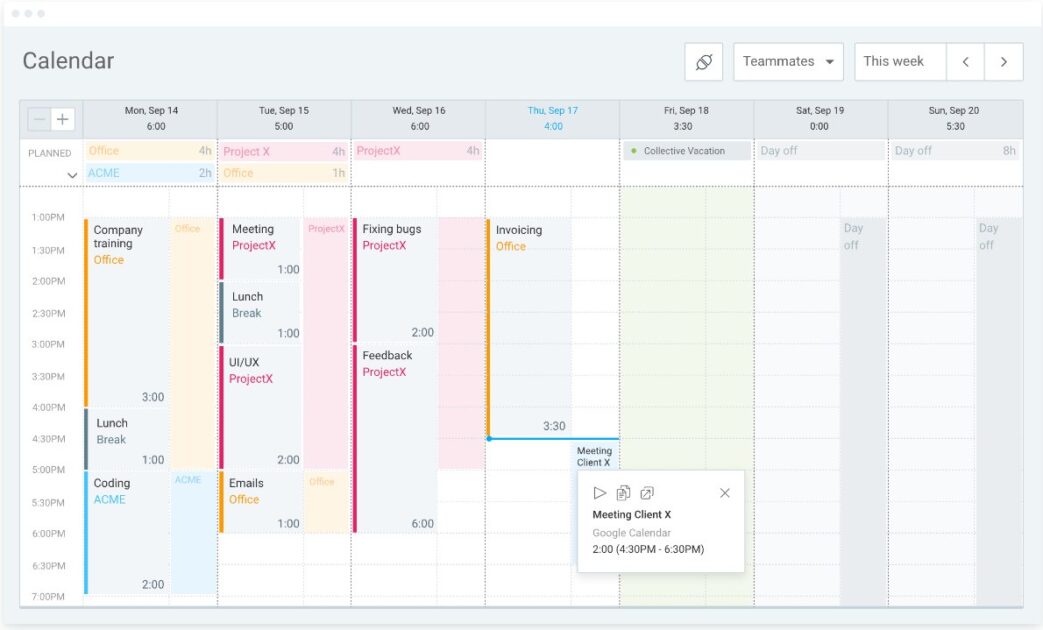The width and height of the screenshot is (1043, 630).
Task: Duplicate Meeting Client X with the copy icon
Action: (x=624, y=492)
